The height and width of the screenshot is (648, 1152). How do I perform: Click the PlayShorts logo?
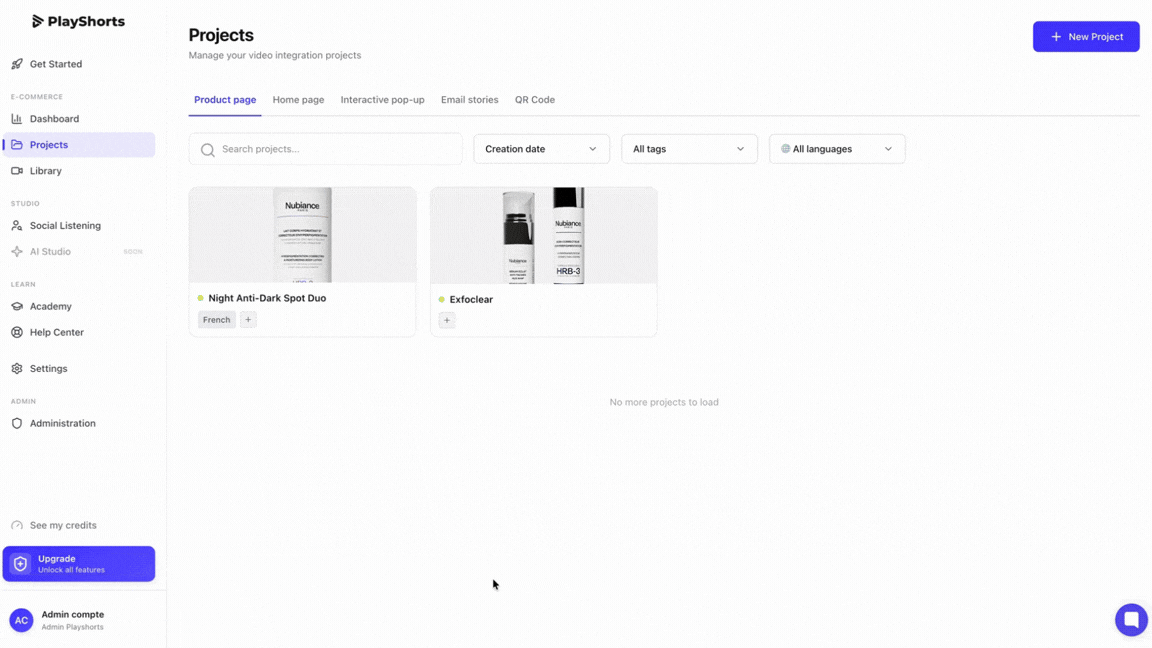(78, 21)
